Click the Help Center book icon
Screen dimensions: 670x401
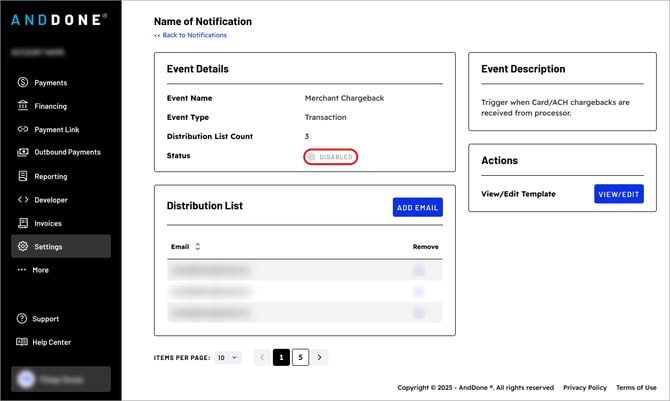coord(22,342)
